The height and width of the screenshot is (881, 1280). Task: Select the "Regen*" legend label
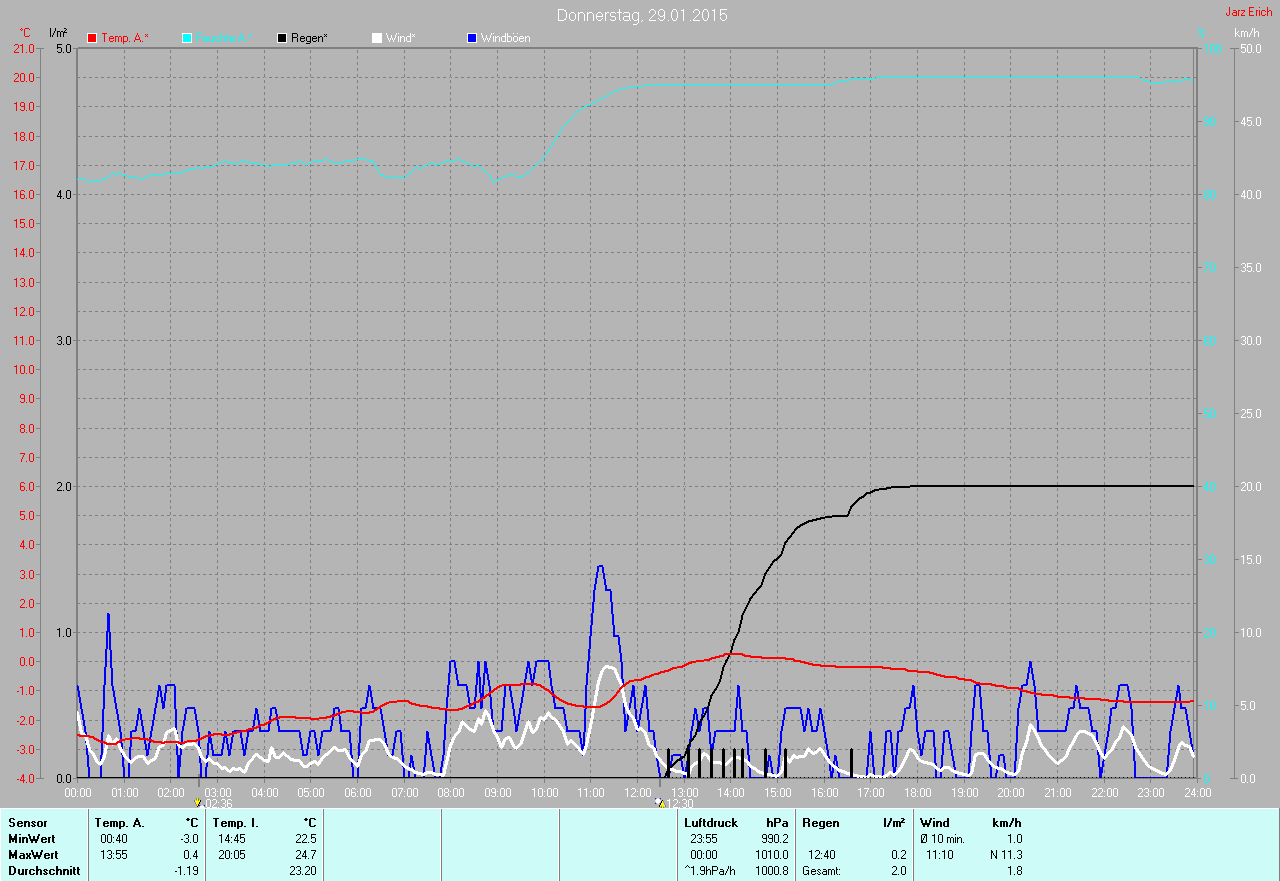(x=310, y=38)
